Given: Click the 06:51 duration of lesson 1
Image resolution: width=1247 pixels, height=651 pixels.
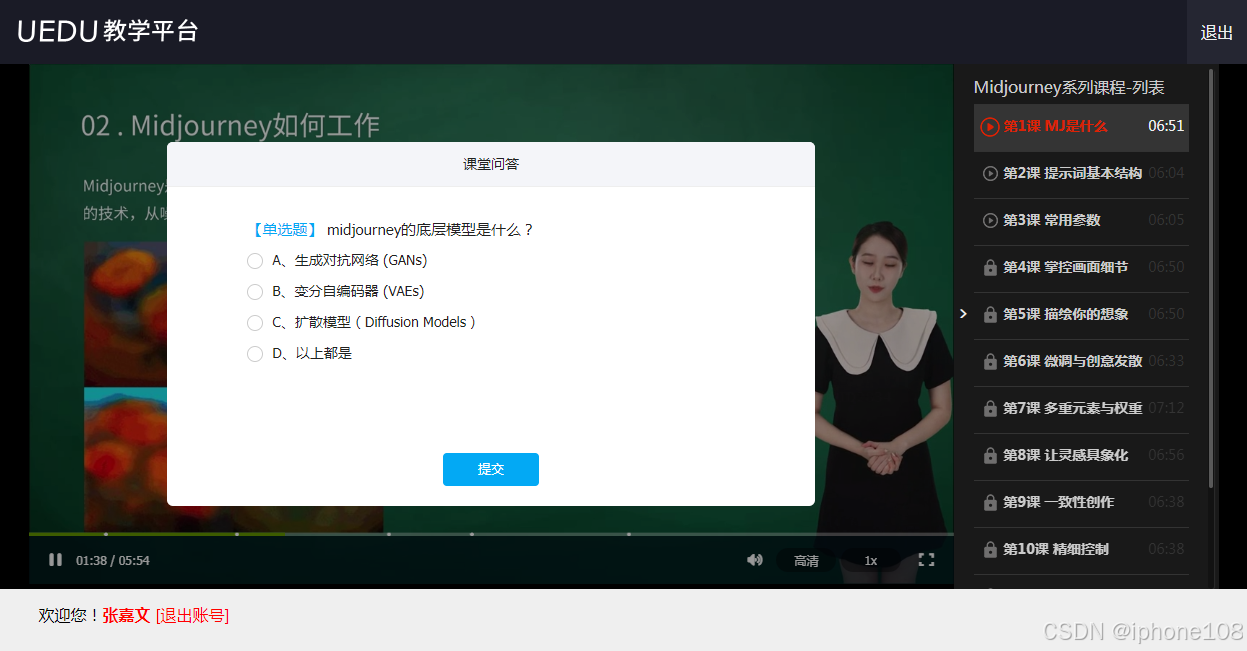Looking at the screenshot, I should pos(1166,127).
